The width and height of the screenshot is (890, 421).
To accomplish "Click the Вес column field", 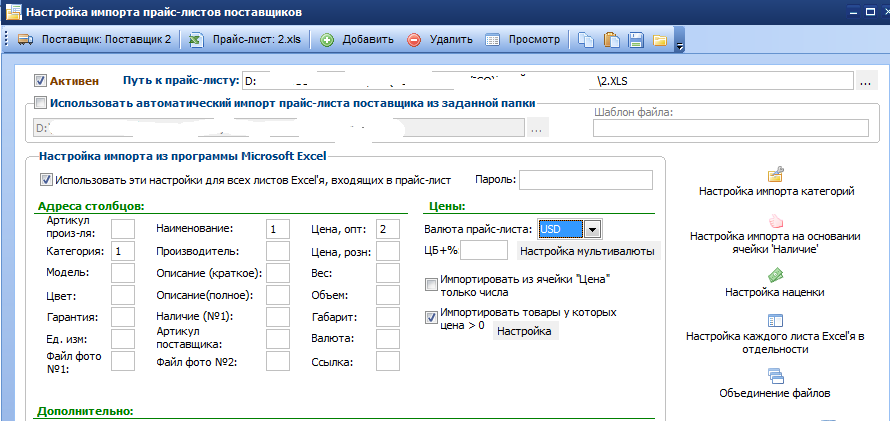I will 388,273.
